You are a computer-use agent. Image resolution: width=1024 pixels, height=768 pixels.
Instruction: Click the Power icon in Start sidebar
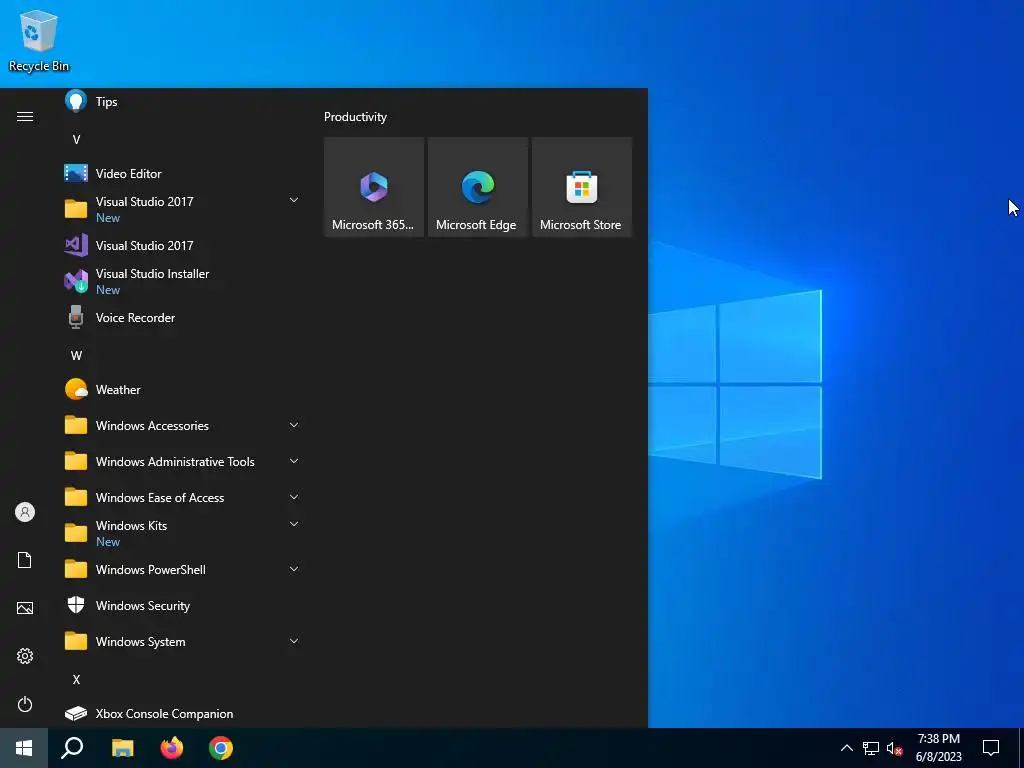pos(25,704)
